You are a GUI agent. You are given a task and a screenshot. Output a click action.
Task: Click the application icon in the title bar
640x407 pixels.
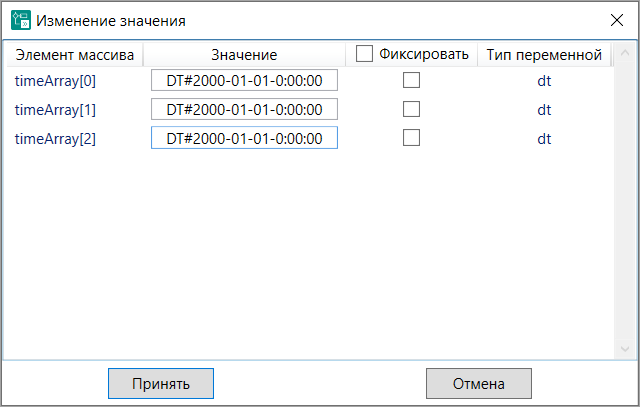click(x=20, y=20)
